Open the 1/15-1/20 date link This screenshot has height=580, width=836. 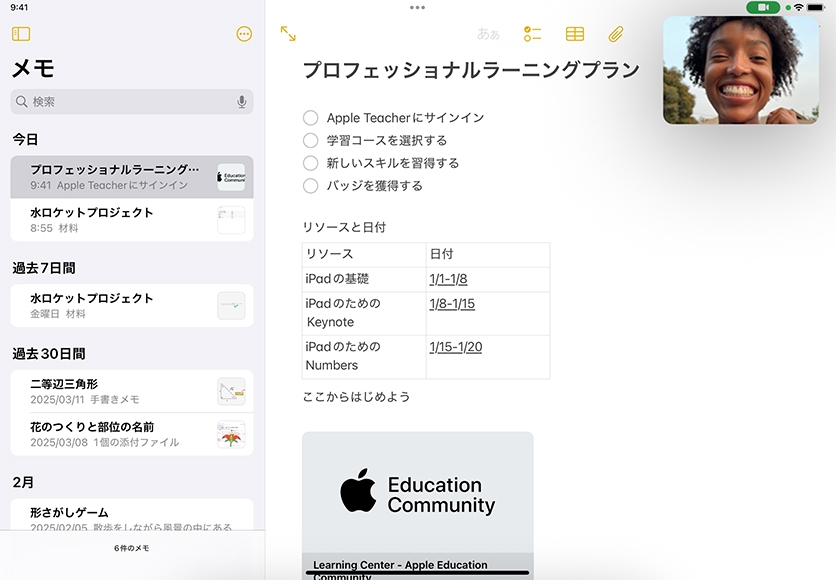point(456,347)
